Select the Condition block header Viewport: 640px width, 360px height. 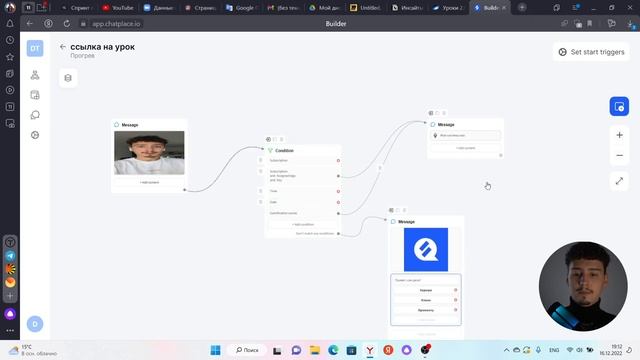pyautogui.click(x=303, y=151)
